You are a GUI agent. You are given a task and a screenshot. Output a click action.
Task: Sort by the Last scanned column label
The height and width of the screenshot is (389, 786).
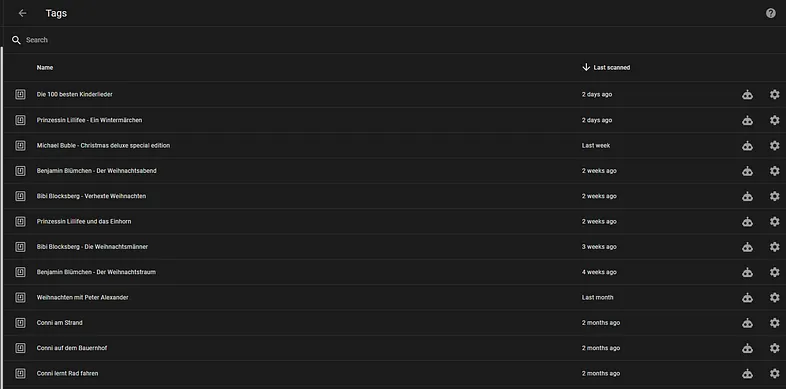pyautogui.click(x=612, y=67)
